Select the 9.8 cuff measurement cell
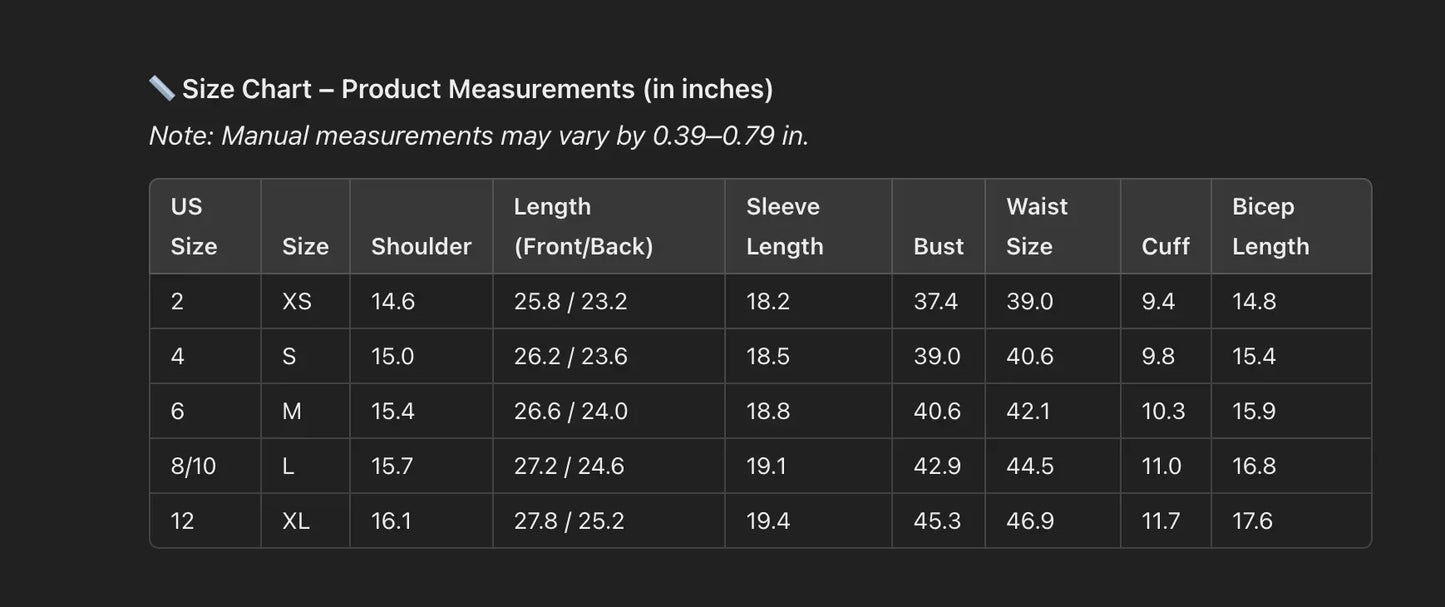Image resolution: width=1445 pixels, height=607 pixels. tap(1158, 356)
